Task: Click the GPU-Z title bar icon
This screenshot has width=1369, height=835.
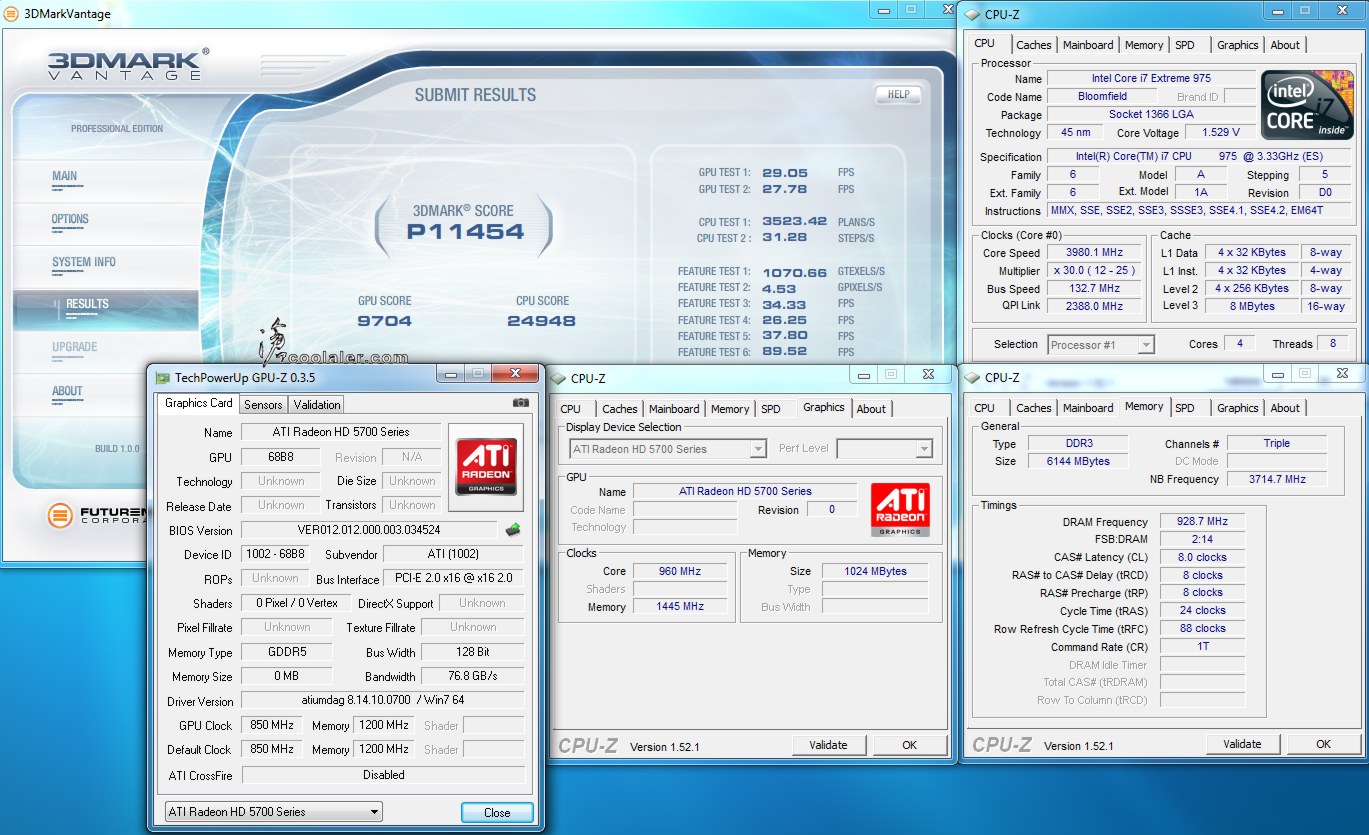Action: coord(163,377)
